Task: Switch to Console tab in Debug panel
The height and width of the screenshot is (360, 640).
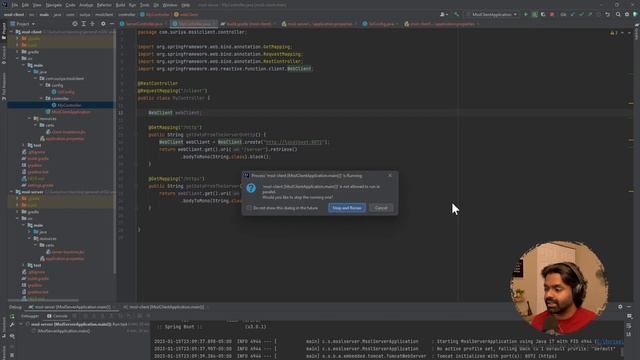Action: coord(58,316)
